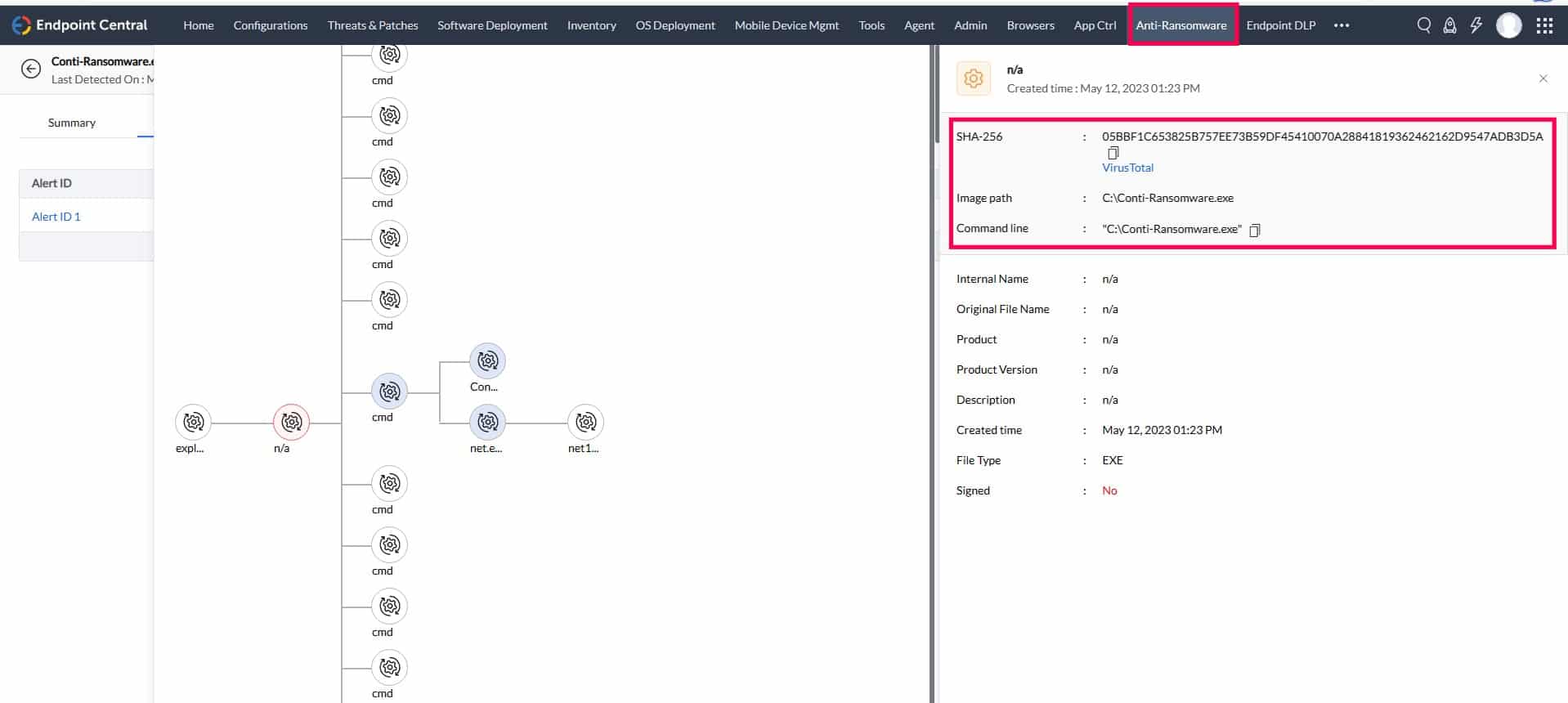Open the user profile avatar
The height and width of the screenshot is (703, 1568).
[x=1508, y=25]
